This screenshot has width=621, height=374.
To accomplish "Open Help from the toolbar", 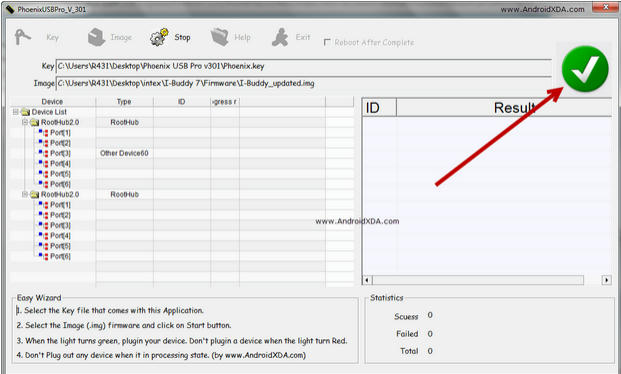I will pos(230,37).
